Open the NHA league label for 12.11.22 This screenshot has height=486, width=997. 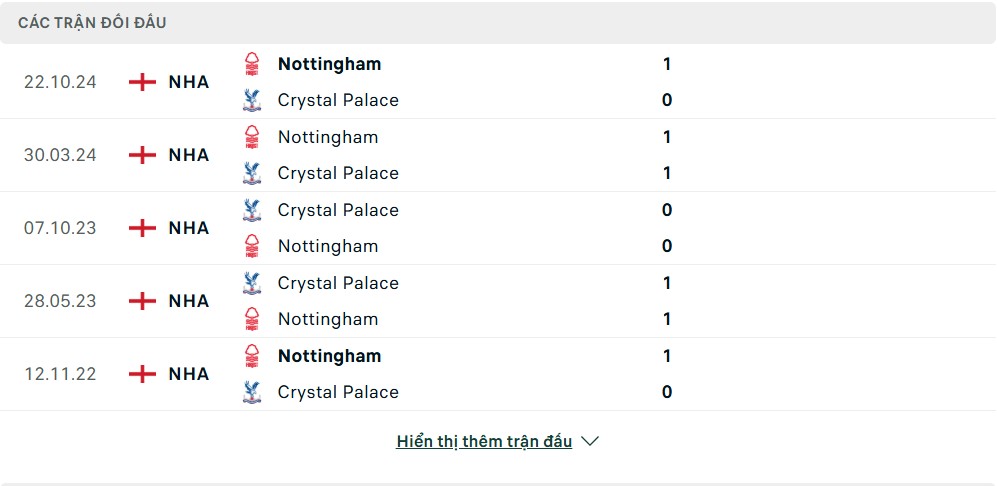point(189,374)
